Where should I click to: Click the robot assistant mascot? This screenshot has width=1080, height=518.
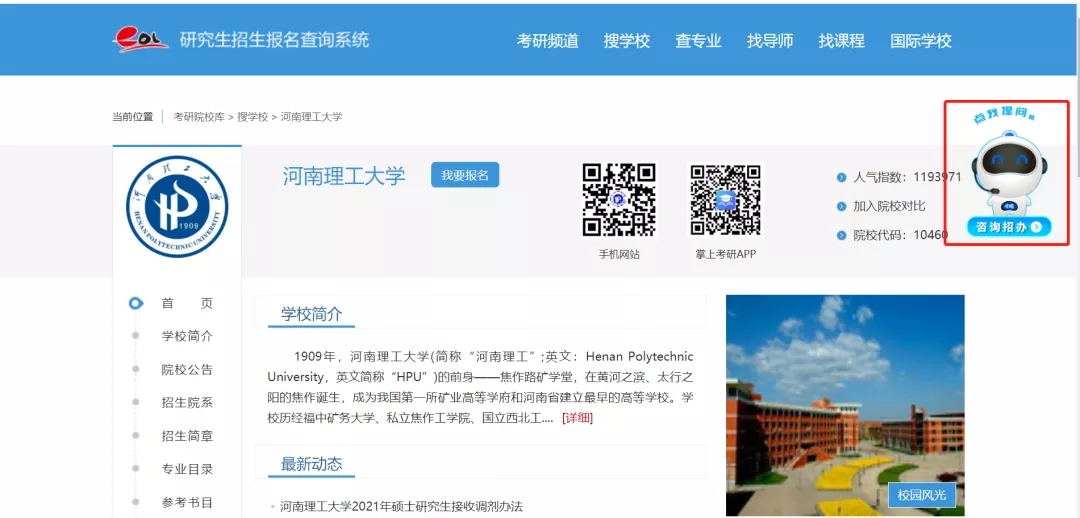point(1009,171)
